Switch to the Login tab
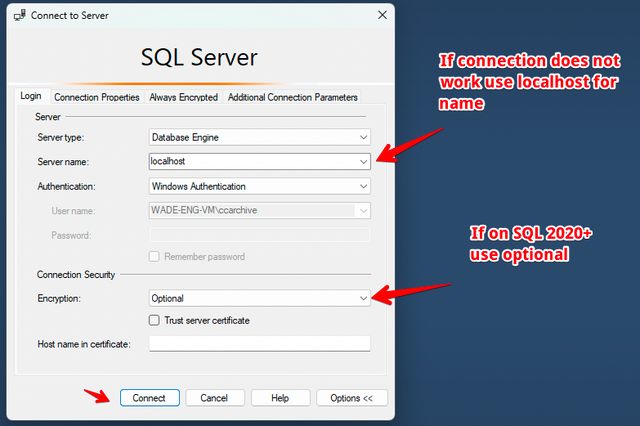640x426 pixels. pyautogui.click(x=31, y=96)
